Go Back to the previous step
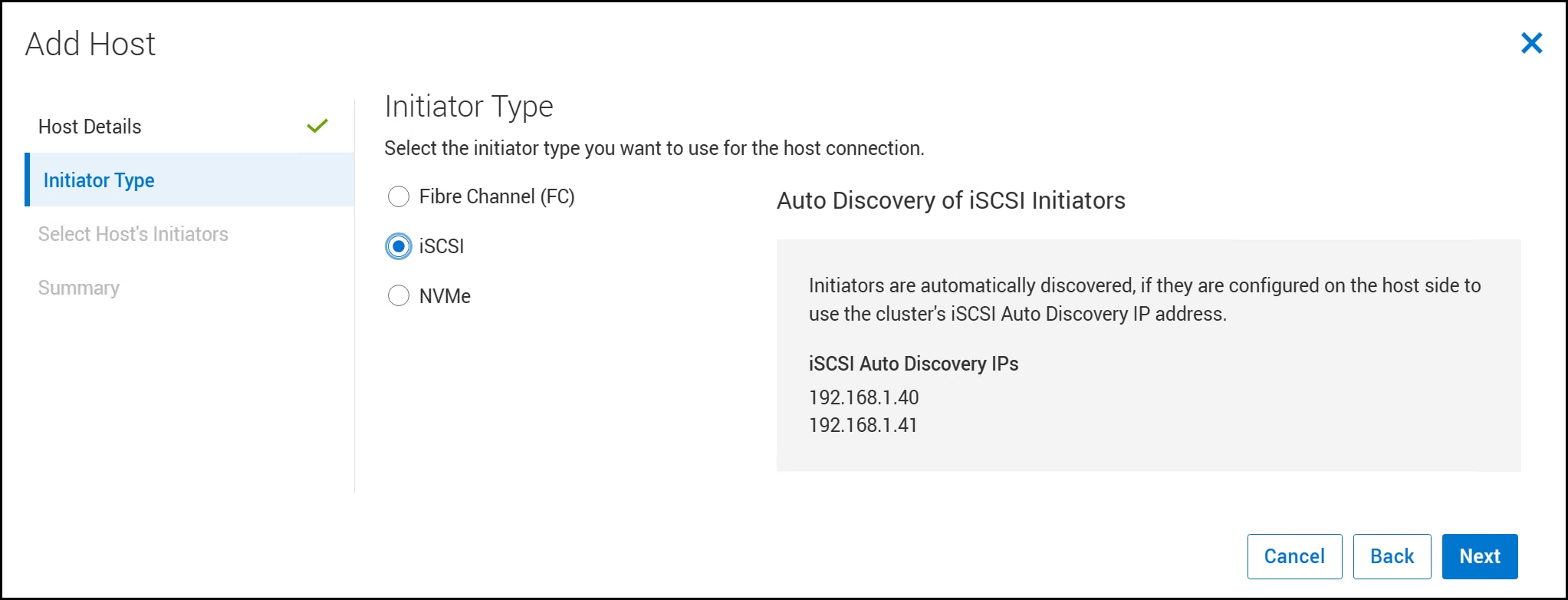This screenshot has width=1568, height=600. [1392, 556]
